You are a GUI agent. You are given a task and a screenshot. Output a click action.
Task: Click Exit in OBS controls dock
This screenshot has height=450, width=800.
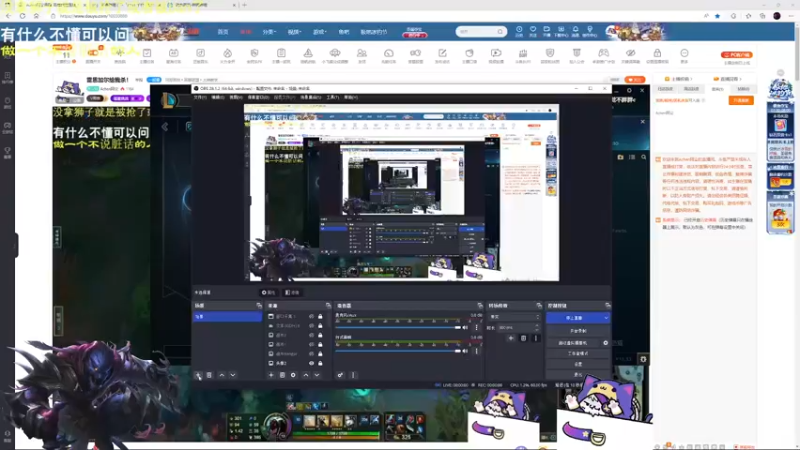578,374
